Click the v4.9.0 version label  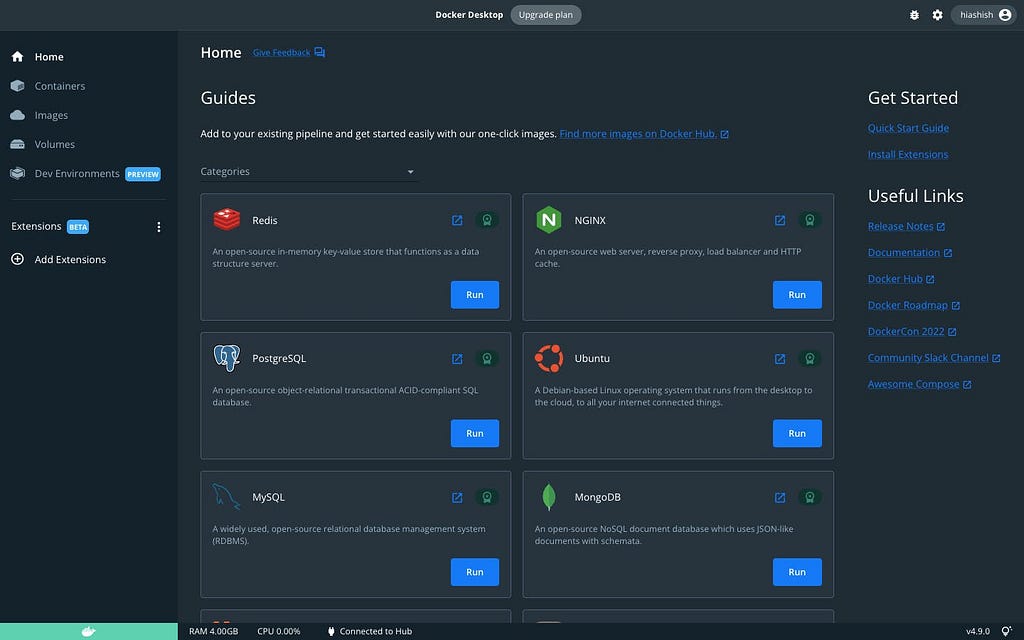tap(978, 632)
